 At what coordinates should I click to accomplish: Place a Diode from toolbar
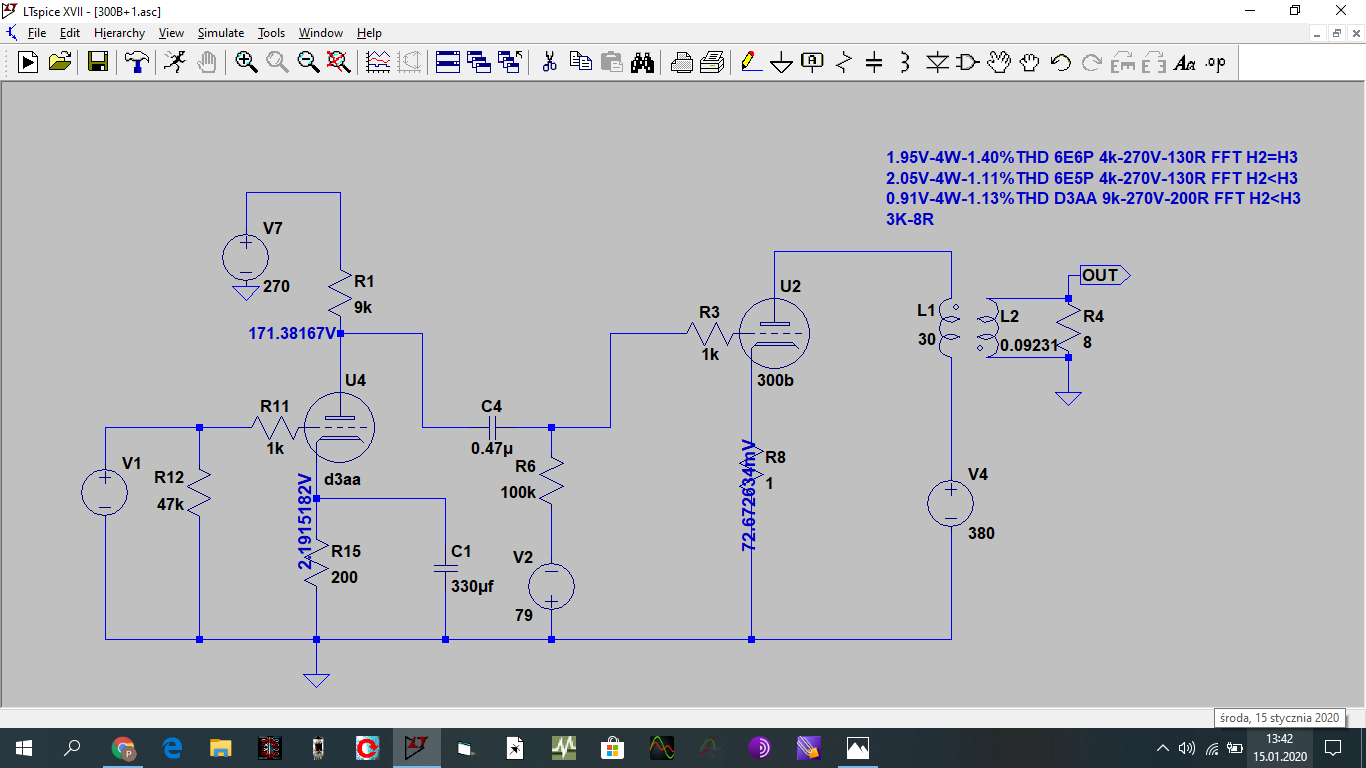pos(937,62)
